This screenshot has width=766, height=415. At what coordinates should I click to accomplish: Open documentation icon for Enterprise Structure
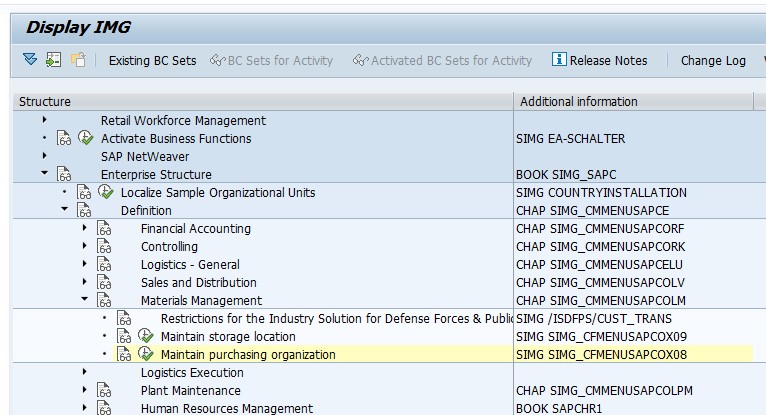click(64, 174)
